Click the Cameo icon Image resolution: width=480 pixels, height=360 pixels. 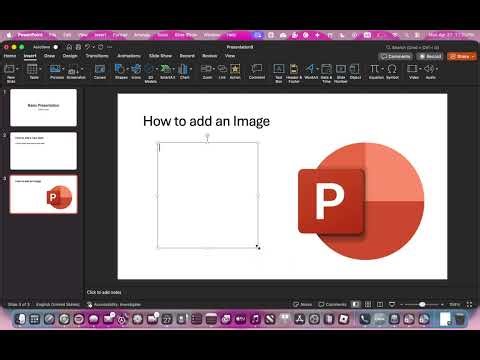click(100, 69)
